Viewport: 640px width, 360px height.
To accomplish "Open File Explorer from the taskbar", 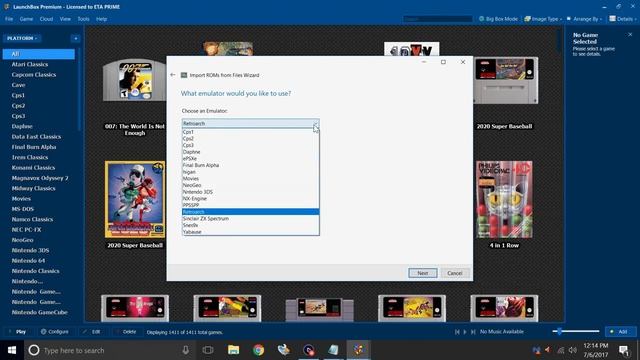I will pyautogui.click(x=233, y=350).
